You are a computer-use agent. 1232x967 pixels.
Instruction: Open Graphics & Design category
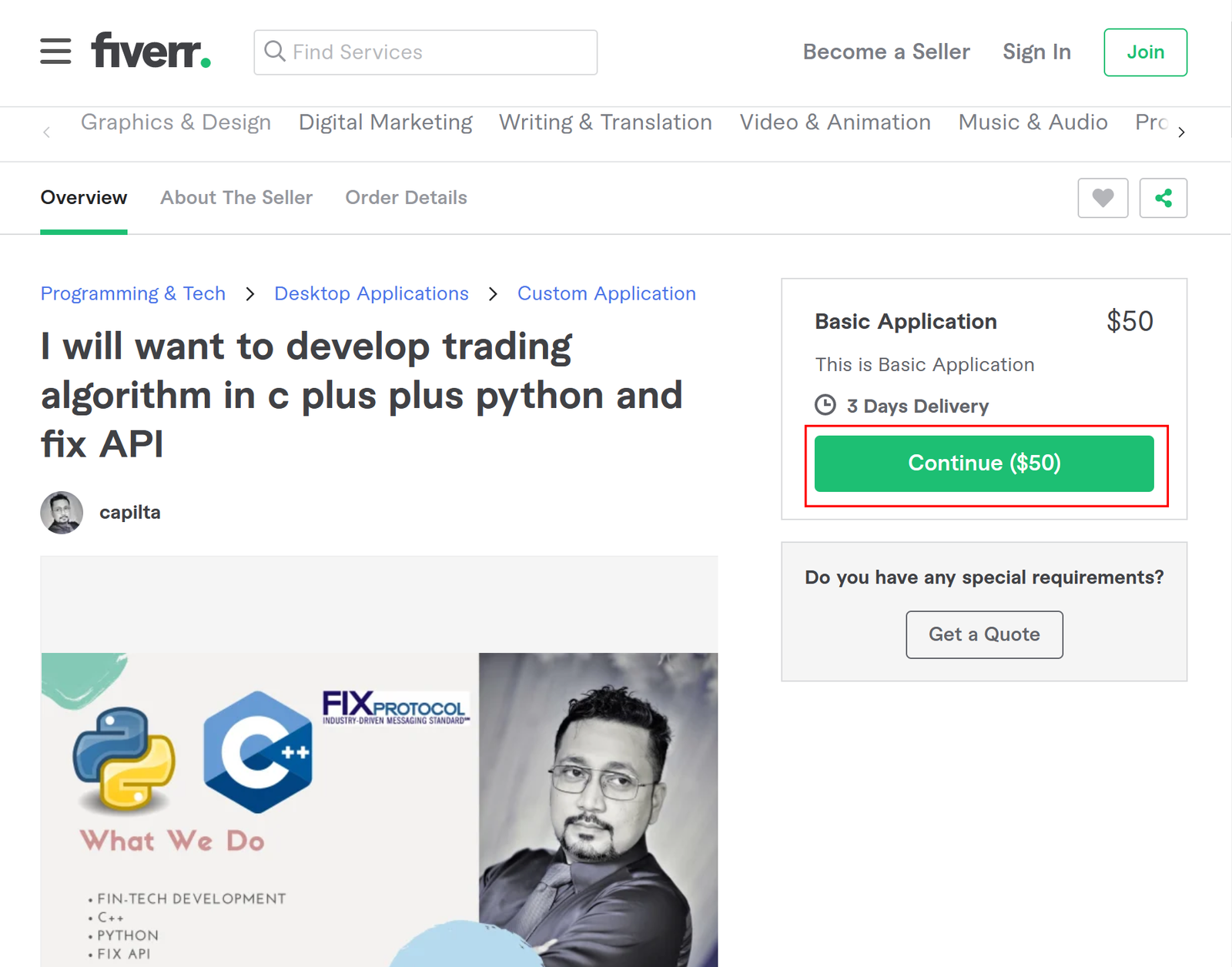tap(176, 122)
